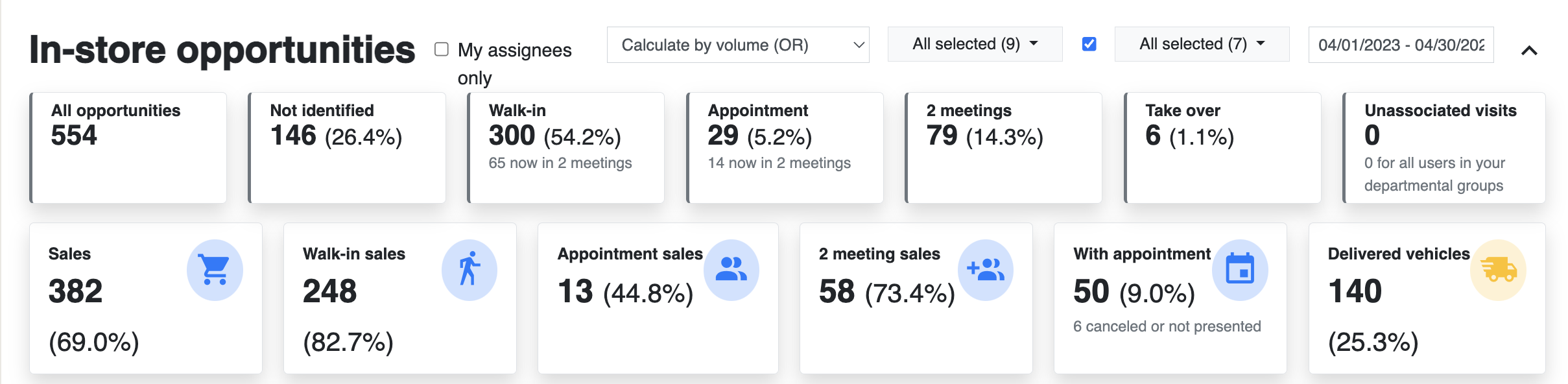The height and width of the screenshot is (384, 1568).
Task: Click the Appointment sales value 13 (44.8%)
Action: coord(626,292)
